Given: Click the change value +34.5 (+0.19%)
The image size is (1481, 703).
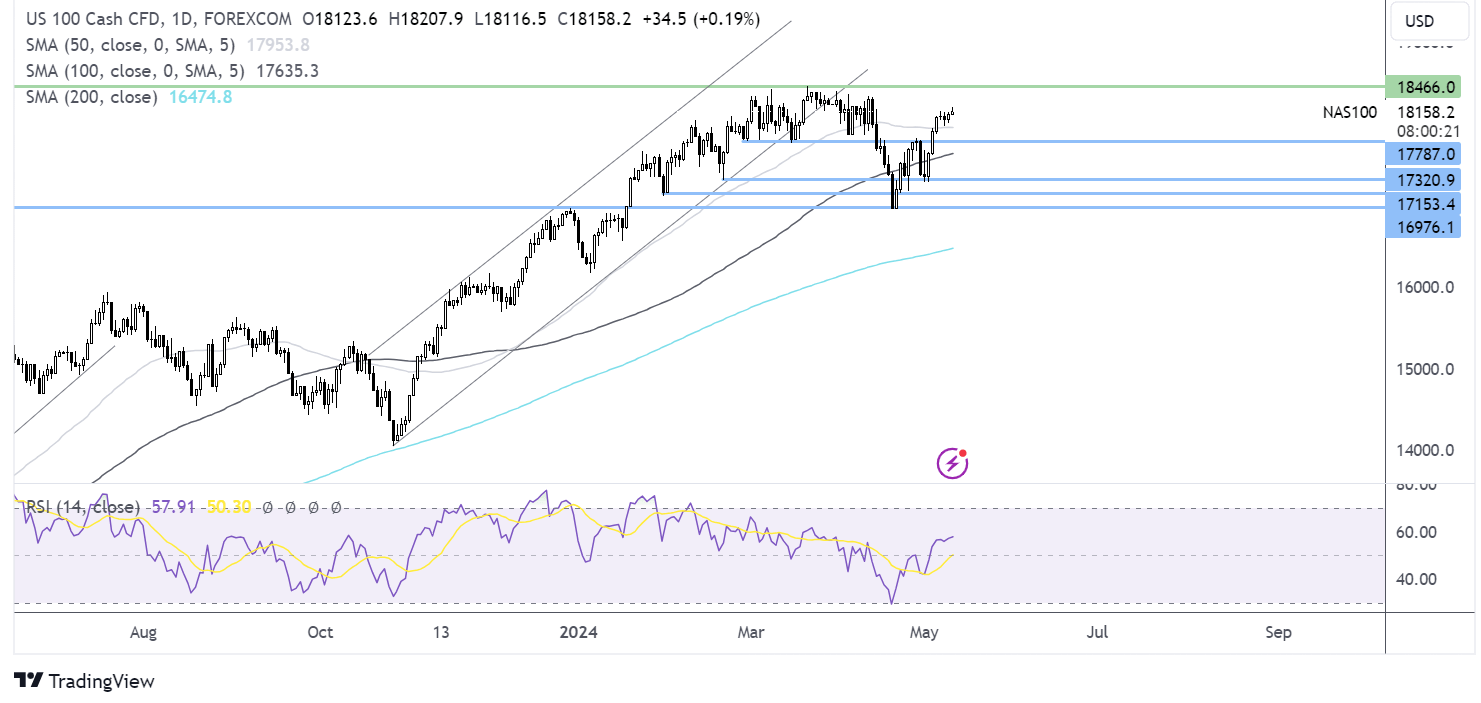Looking at the screenshot, I should click(x=699, y=19).
